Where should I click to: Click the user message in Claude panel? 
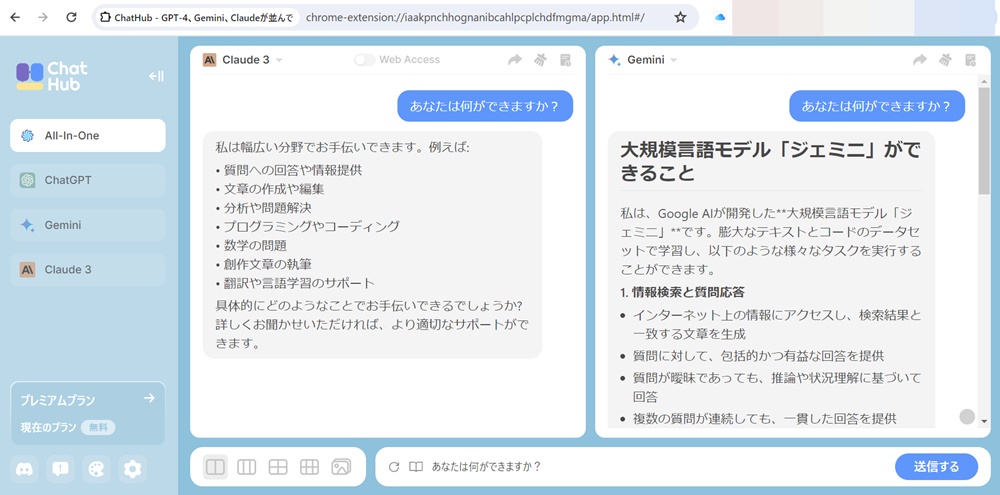point(485,106)
